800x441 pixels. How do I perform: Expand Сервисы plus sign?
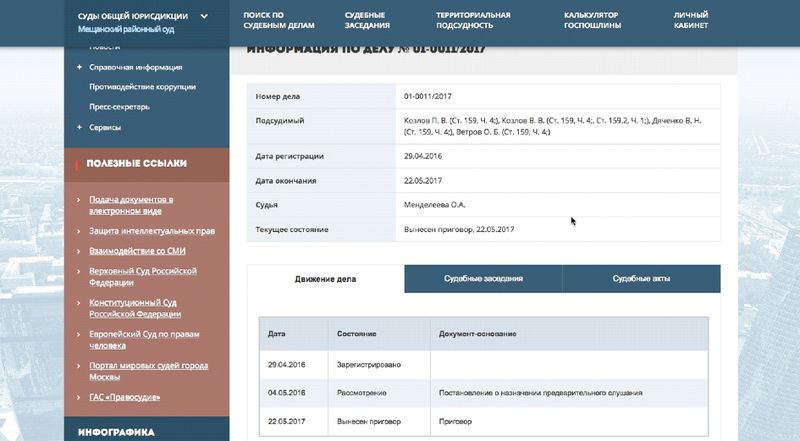79,127
